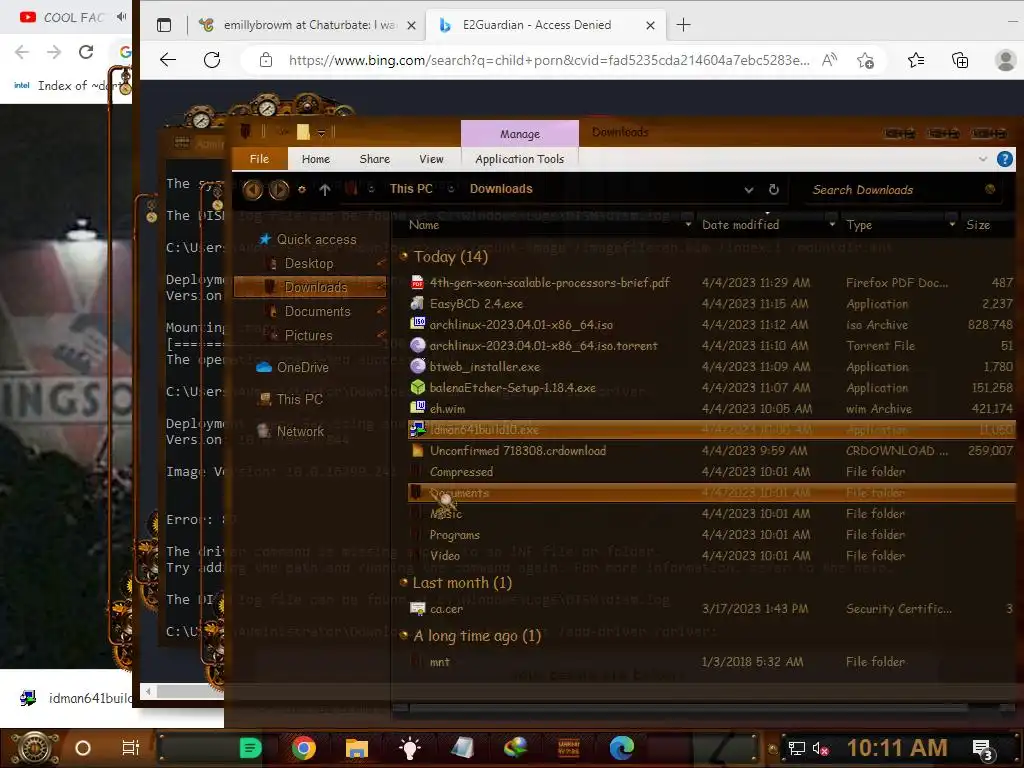Go back in the Edge browser window
Image resolution: width=1024 pixels, height=768 pixels.
[168, 60]
